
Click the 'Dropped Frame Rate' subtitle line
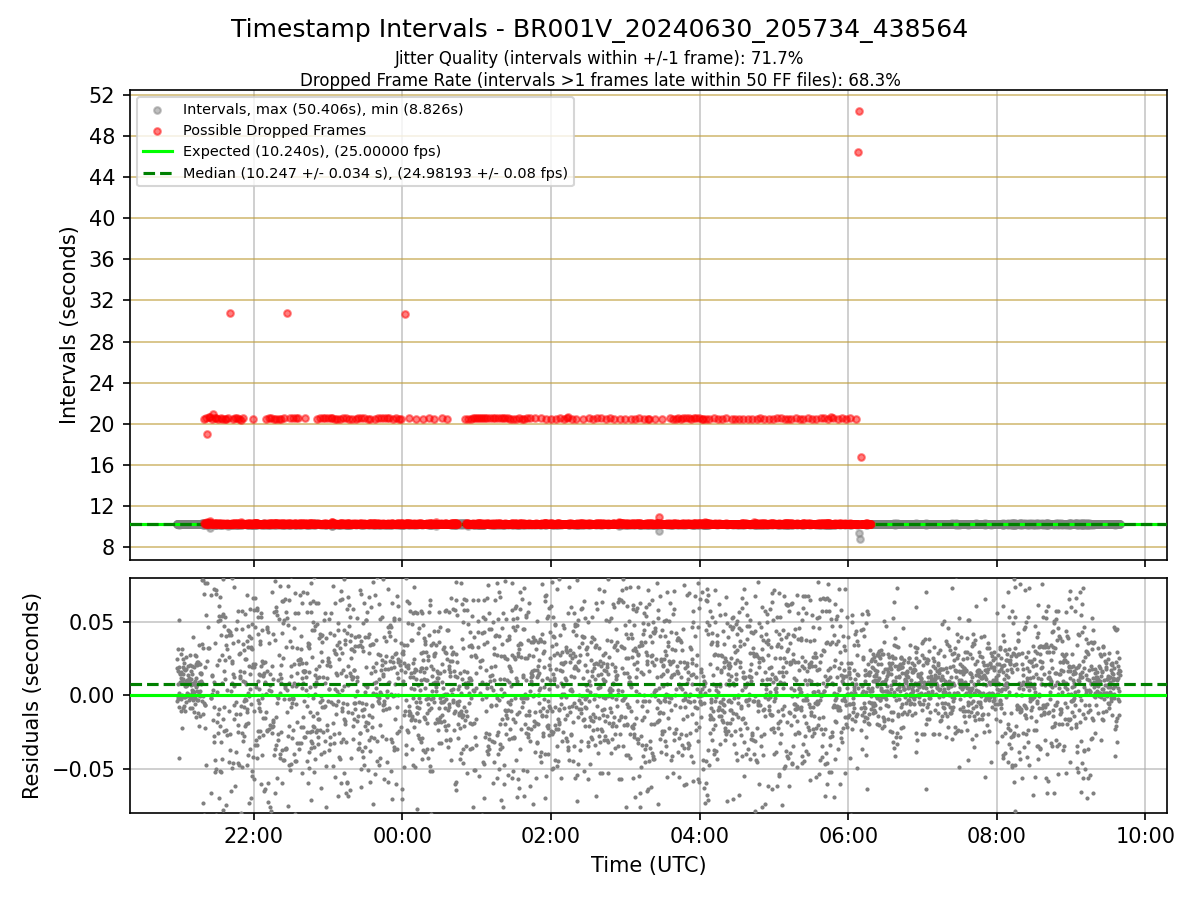click(600, 80)
